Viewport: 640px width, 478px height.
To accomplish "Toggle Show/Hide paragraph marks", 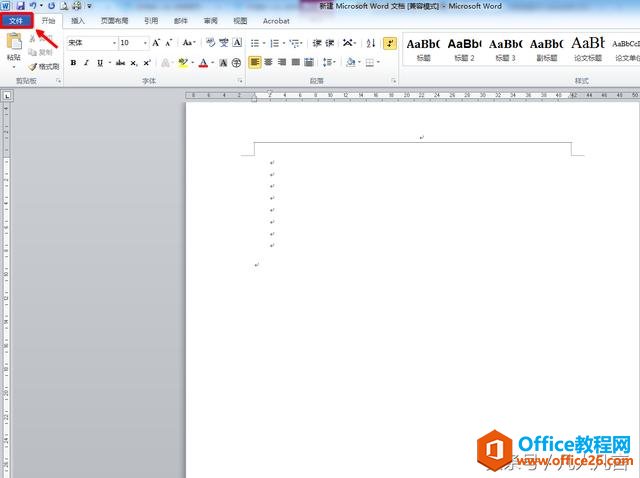I will (x=390, y=43).
